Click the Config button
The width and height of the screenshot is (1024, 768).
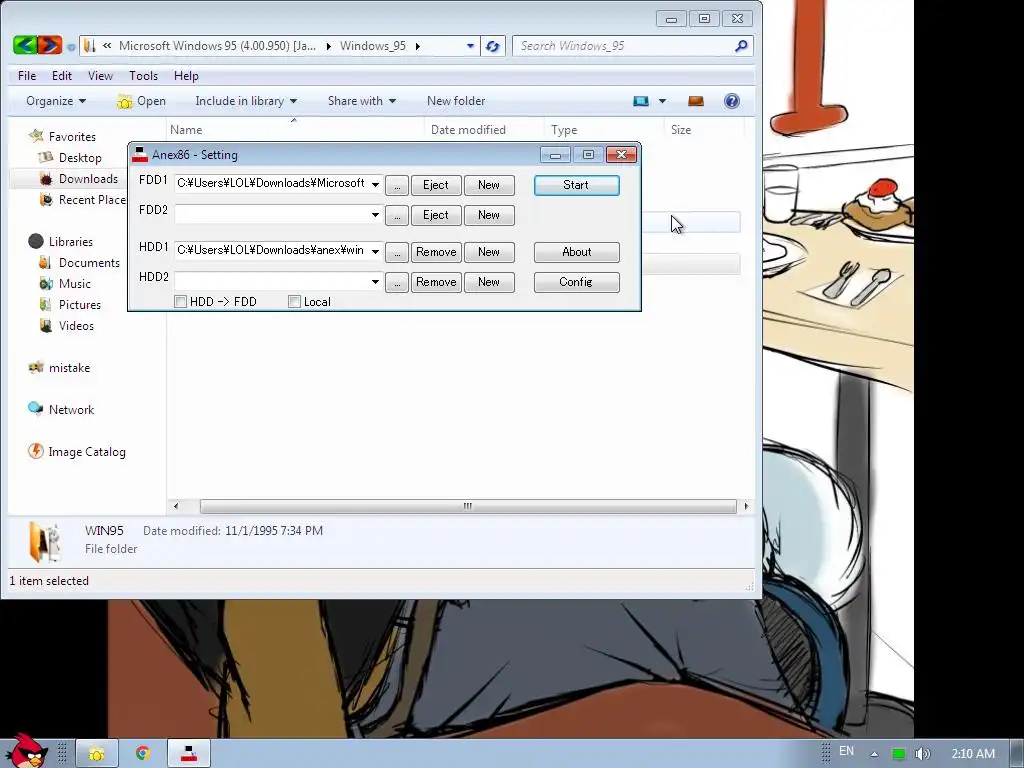click(577, 282)
